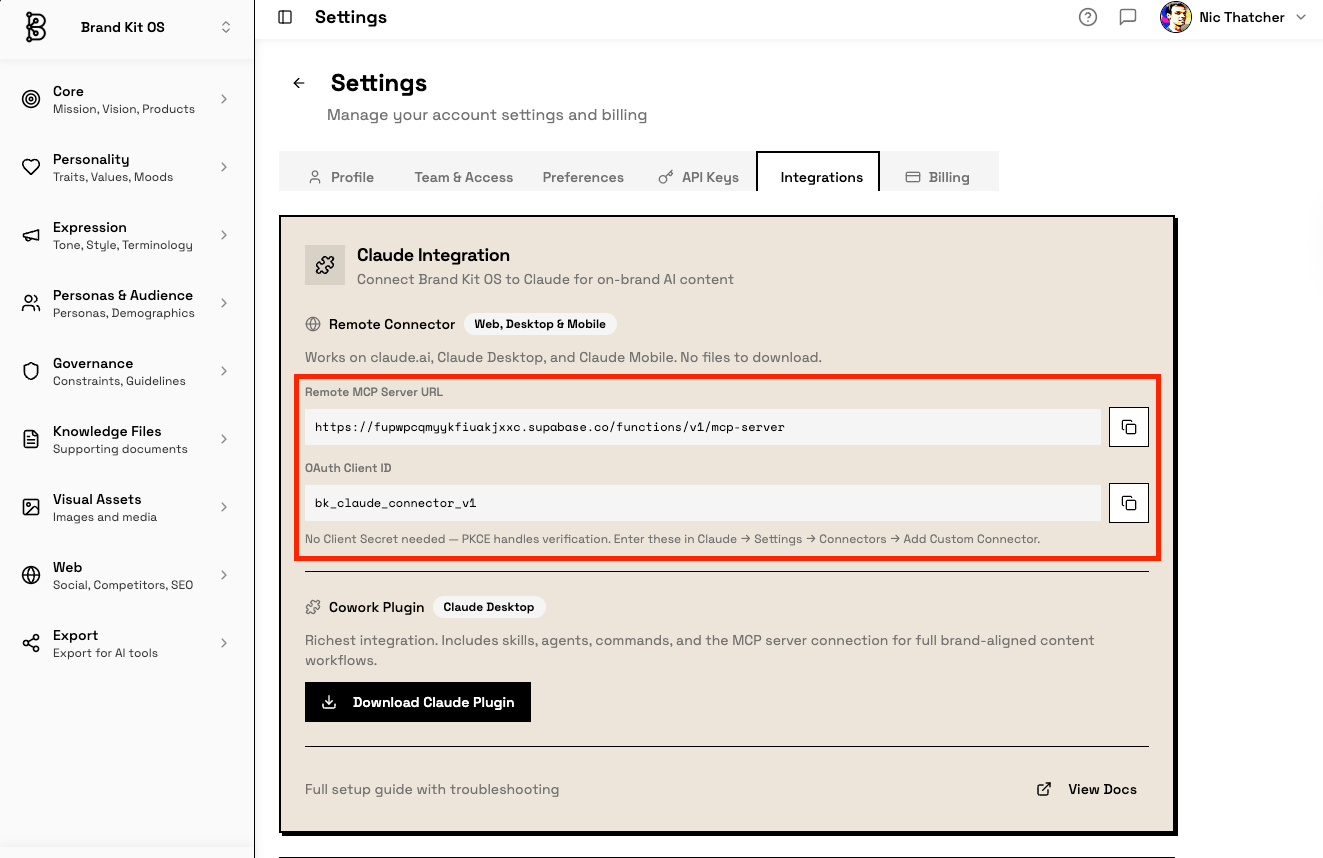Copy the Remote MCP Server URL

pyautogui.click(x=1128, y=427)
